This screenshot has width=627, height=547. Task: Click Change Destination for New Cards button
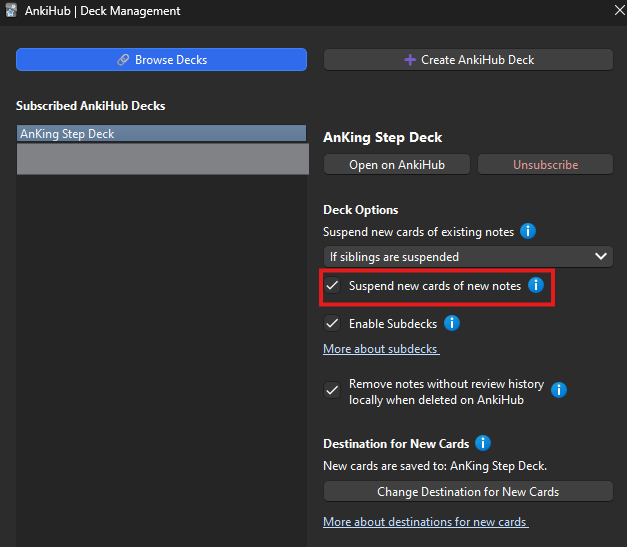(x=467, y=492)
